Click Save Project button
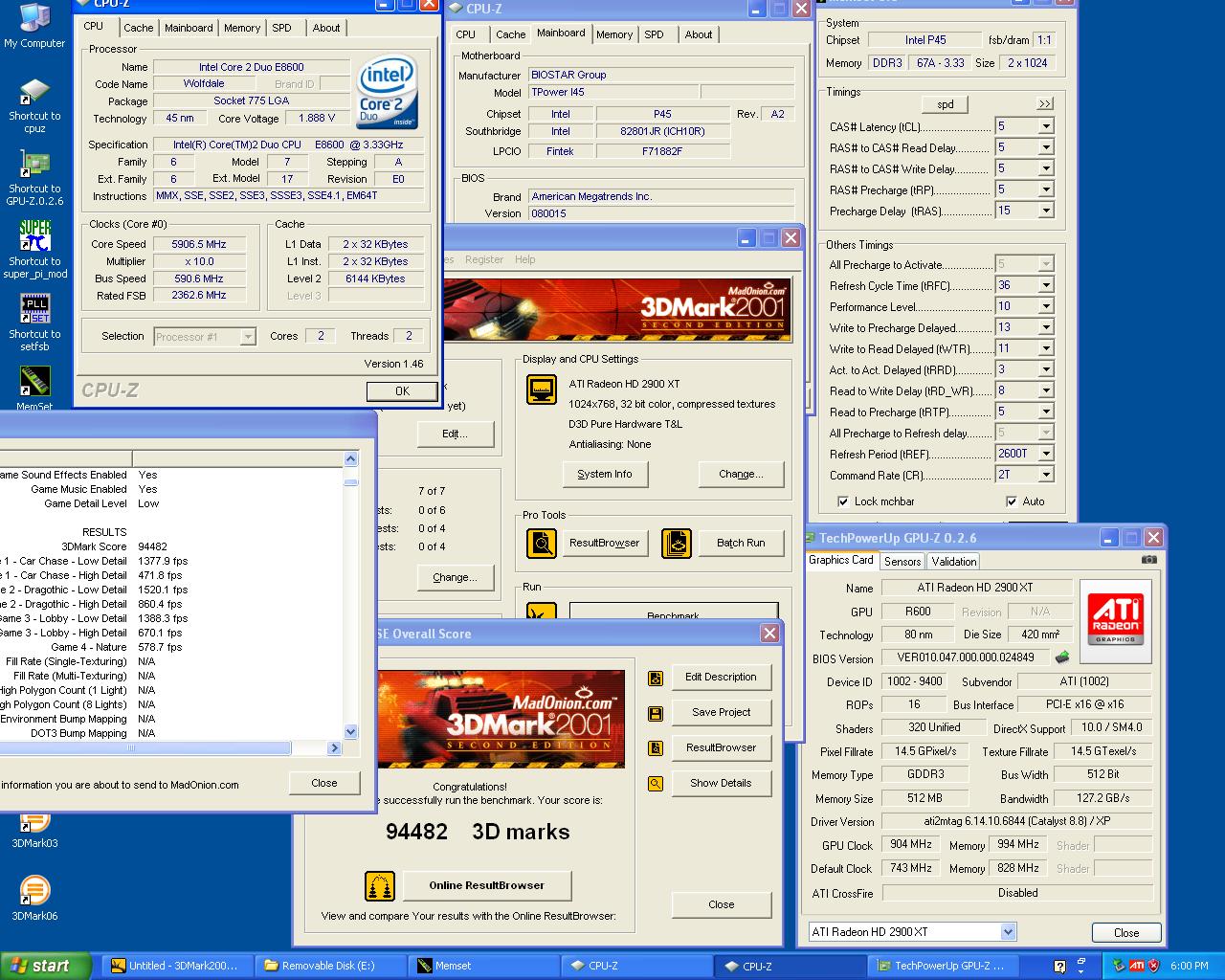The width and height of the screenshot is (1225, 980). (722, 712)
